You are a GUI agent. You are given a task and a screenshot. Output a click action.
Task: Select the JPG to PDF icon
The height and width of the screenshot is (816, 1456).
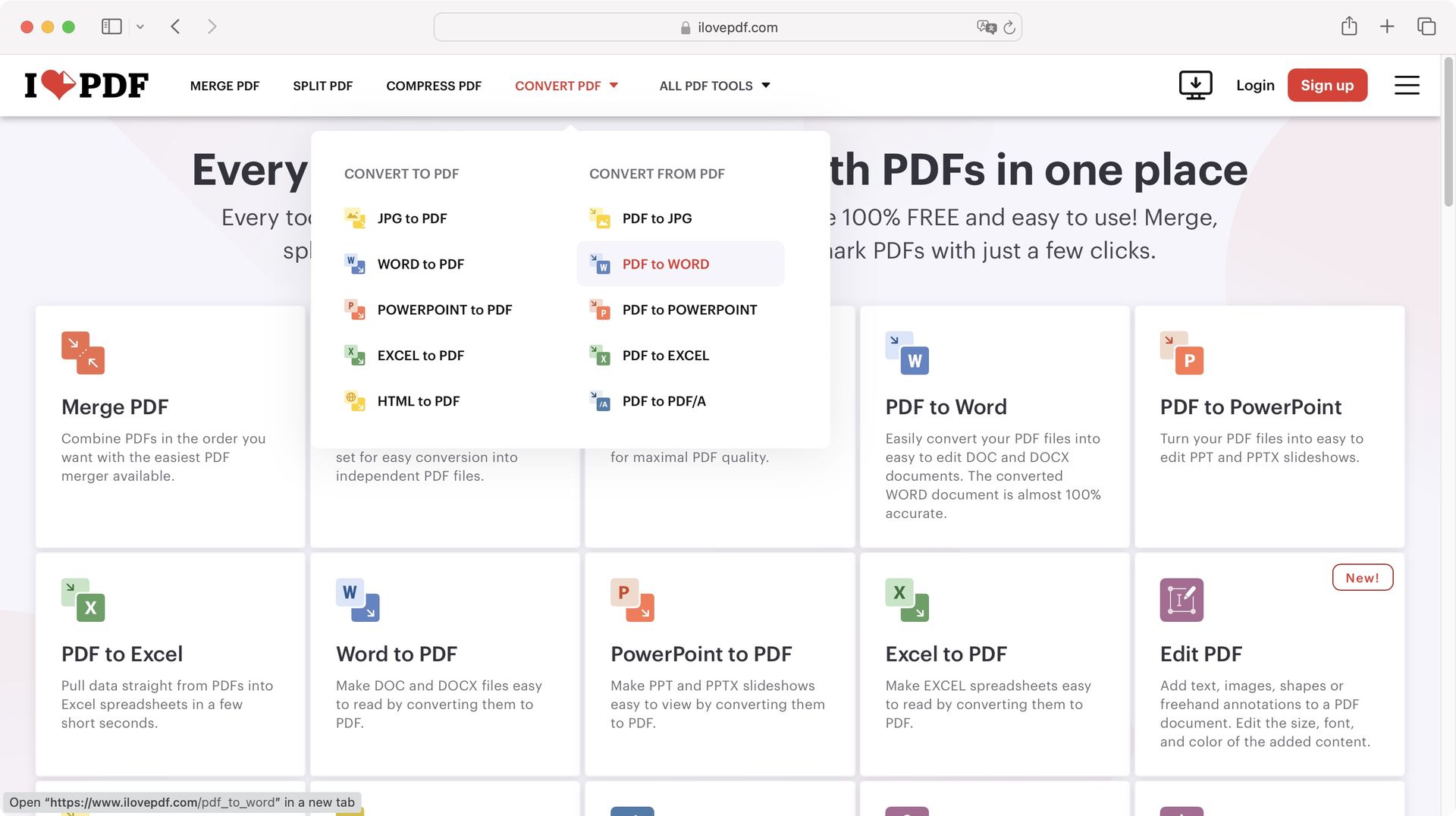click(355, 218)
